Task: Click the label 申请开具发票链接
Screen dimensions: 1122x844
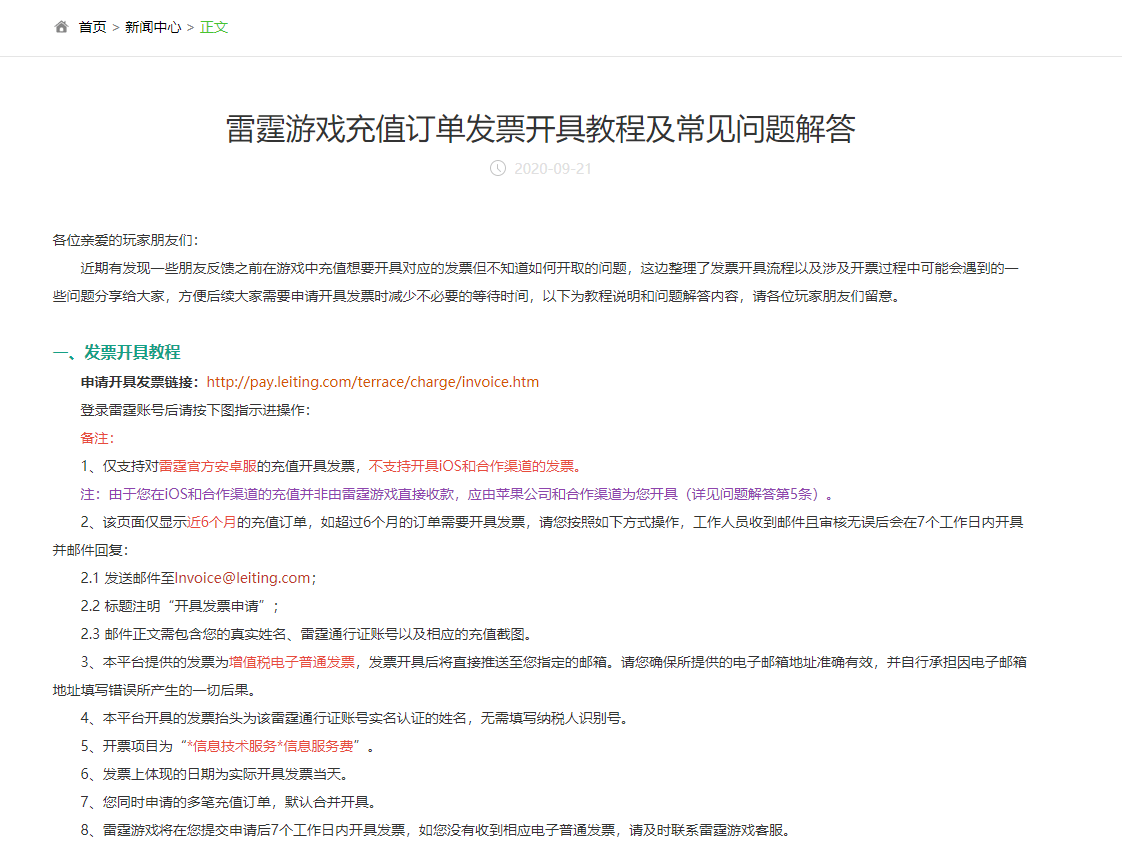Action: pos(140,382)
